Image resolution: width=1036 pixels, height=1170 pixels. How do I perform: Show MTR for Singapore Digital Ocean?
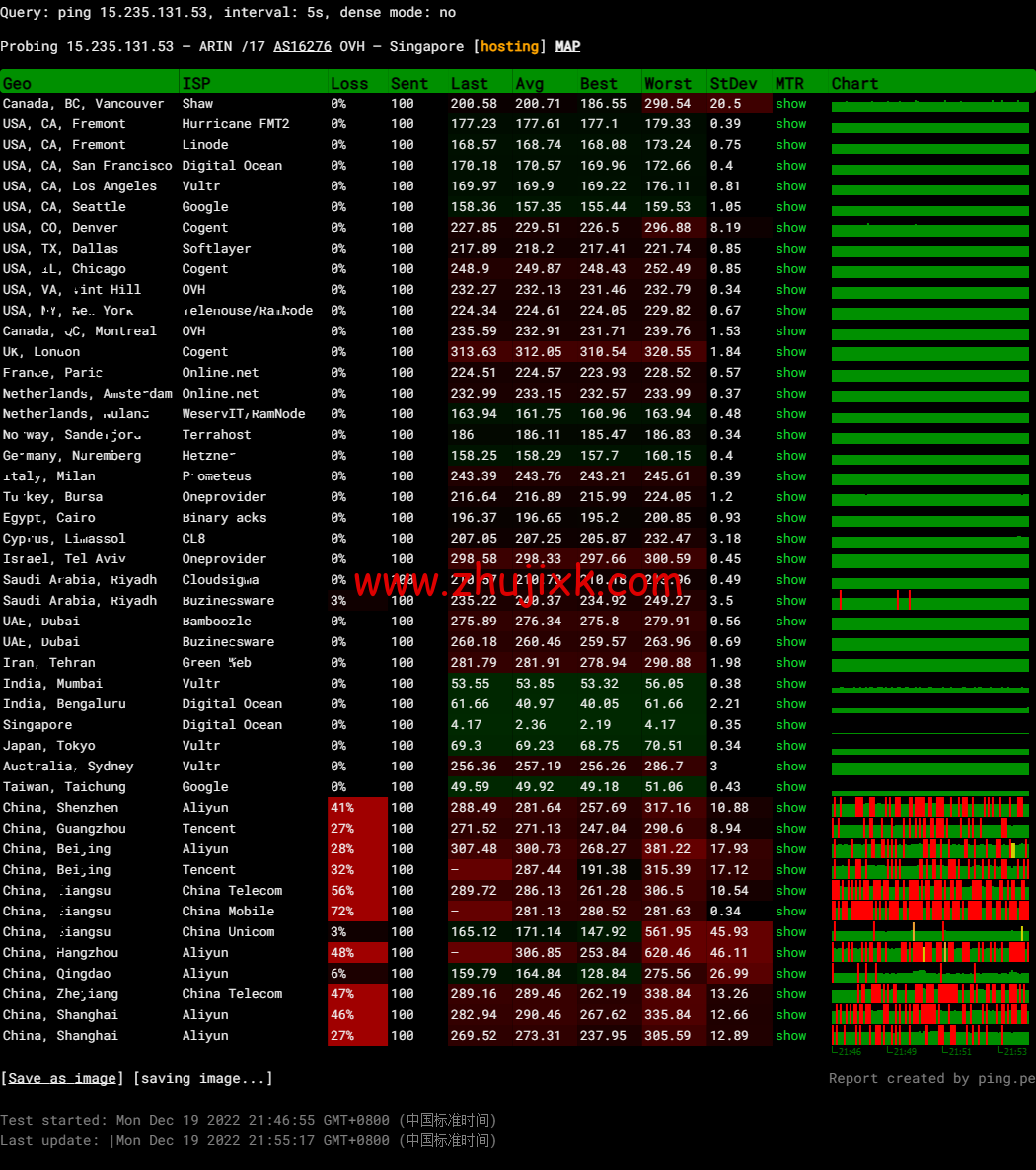[x=790, y=725]
